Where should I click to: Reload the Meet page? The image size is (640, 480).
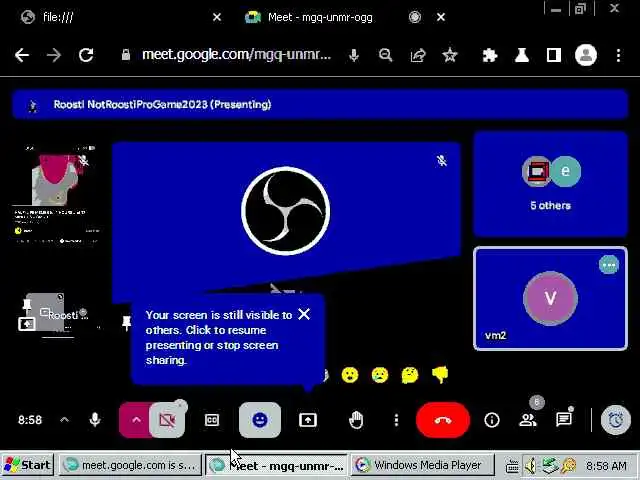(86, 55)
